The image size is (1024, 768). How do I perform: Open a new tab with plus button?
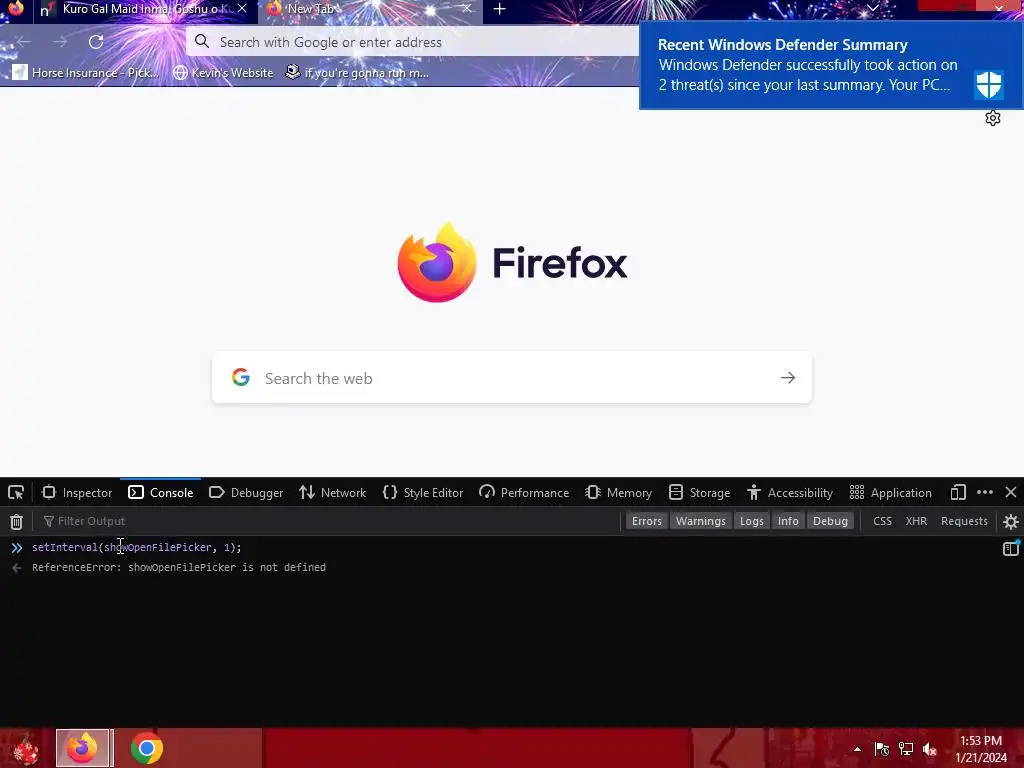coord(500,9)
